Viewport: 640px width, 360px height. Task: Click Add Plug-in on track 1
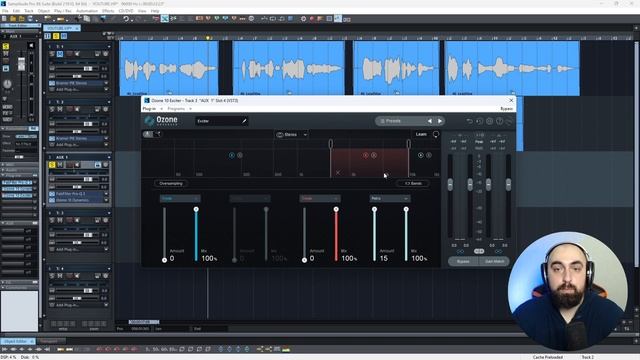click(67, 89)
